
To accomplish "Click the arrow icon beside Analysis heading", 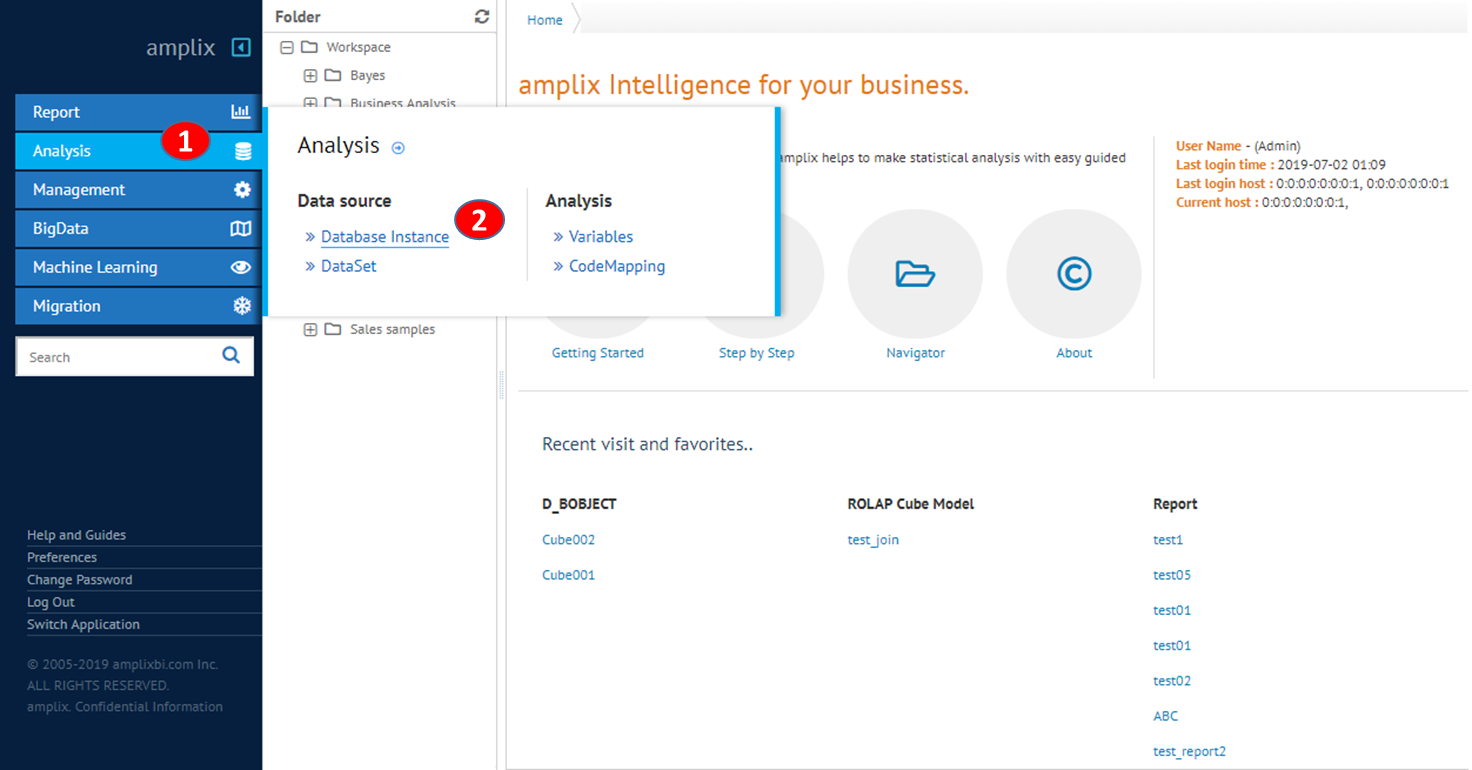I will [398, 148].
